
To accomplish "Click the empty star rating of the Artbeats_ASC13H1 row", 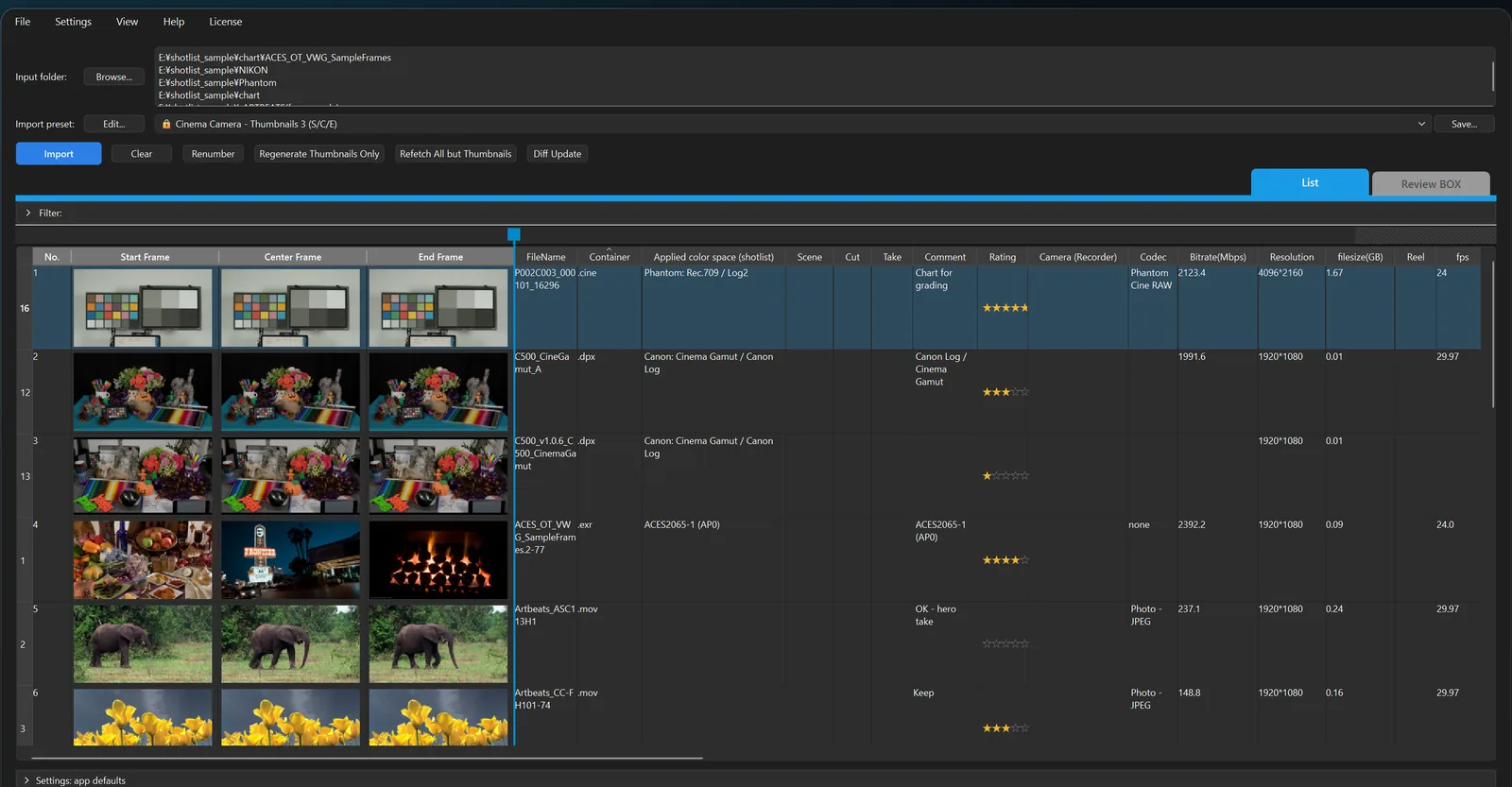I will 1005,644.
